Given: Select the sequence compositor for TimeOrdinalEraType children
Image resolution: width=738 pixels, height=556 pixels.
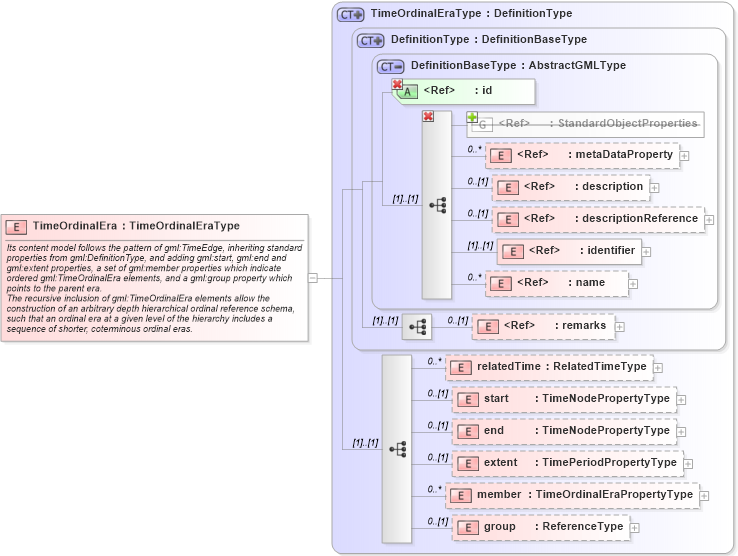Looking at the screenshot, I should (397, 449).
